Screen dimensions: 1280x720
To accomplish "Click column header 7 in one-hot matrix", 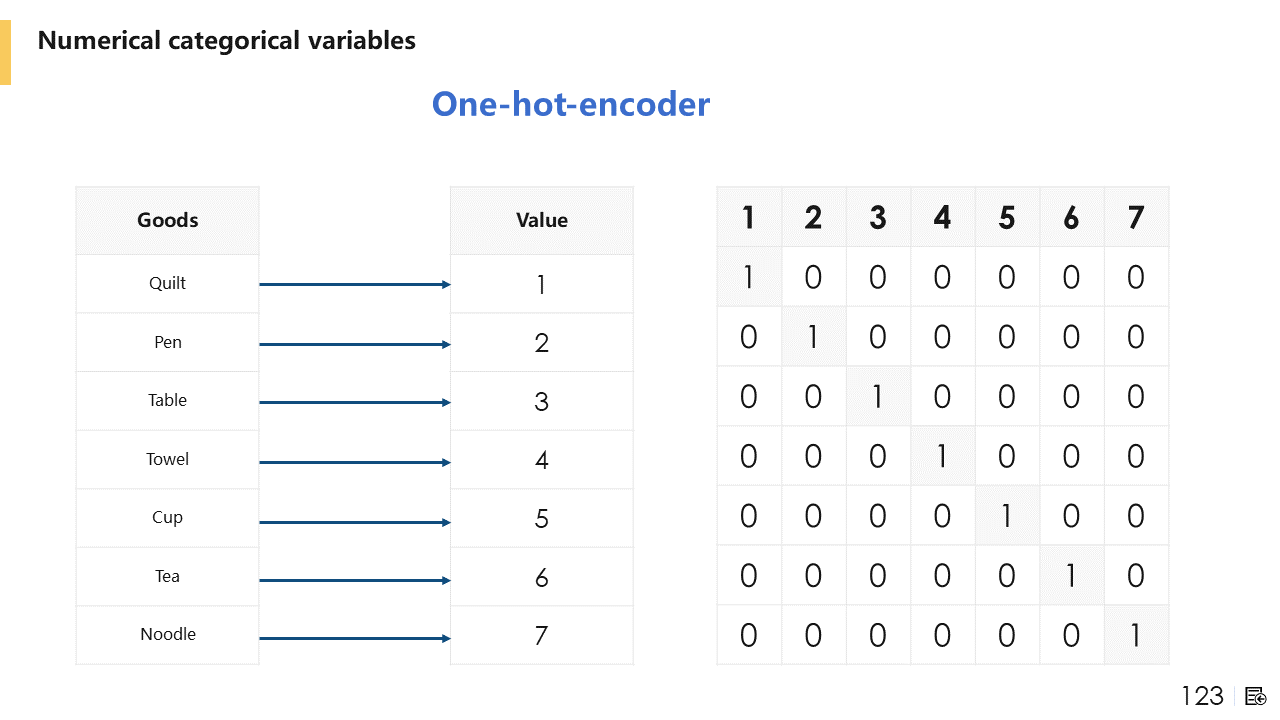I will coord(1136,217).
